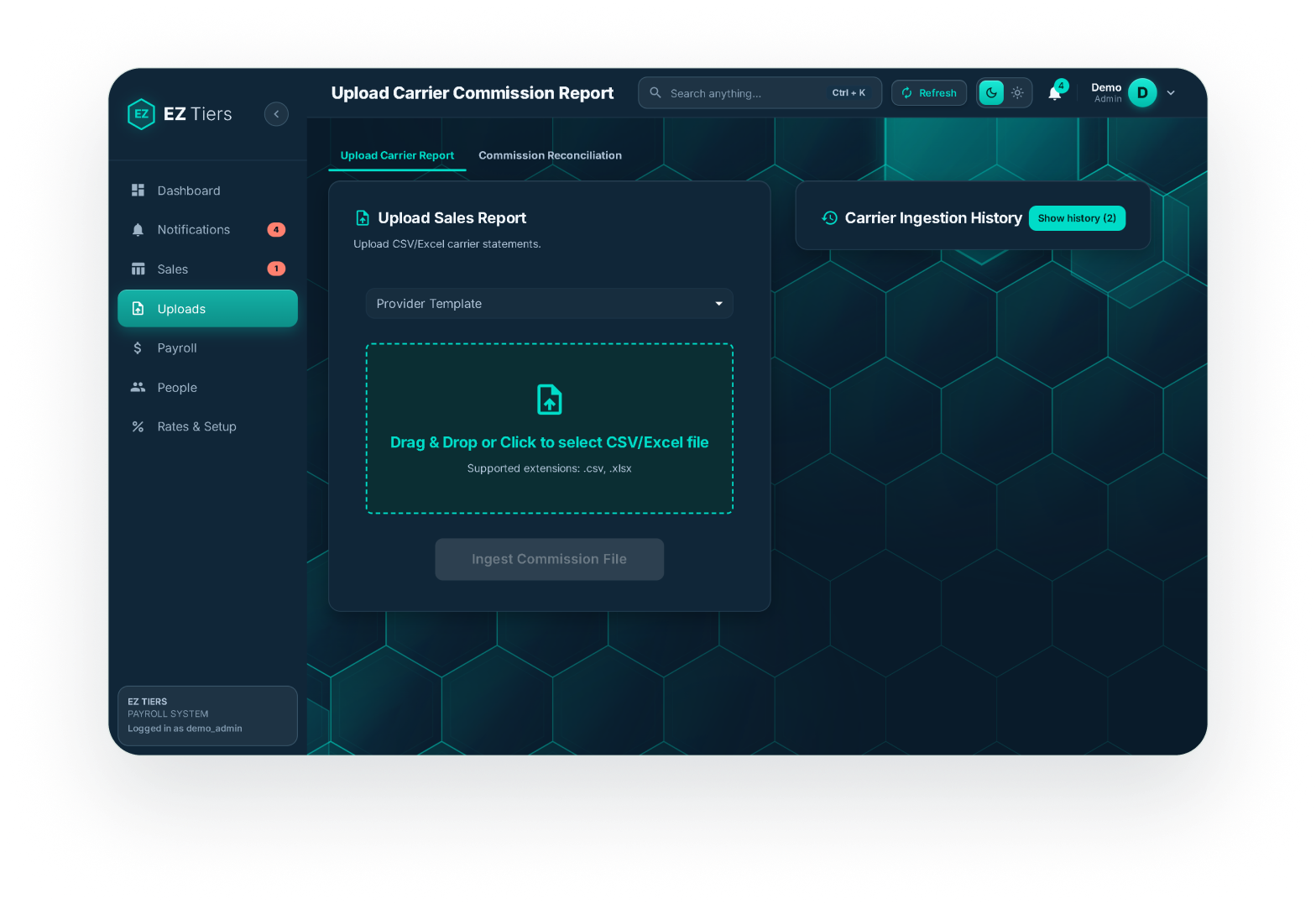Click the Sales table icon
Image resolution: width=1316 pixels, height=904 pixels.
pos(138,269)
